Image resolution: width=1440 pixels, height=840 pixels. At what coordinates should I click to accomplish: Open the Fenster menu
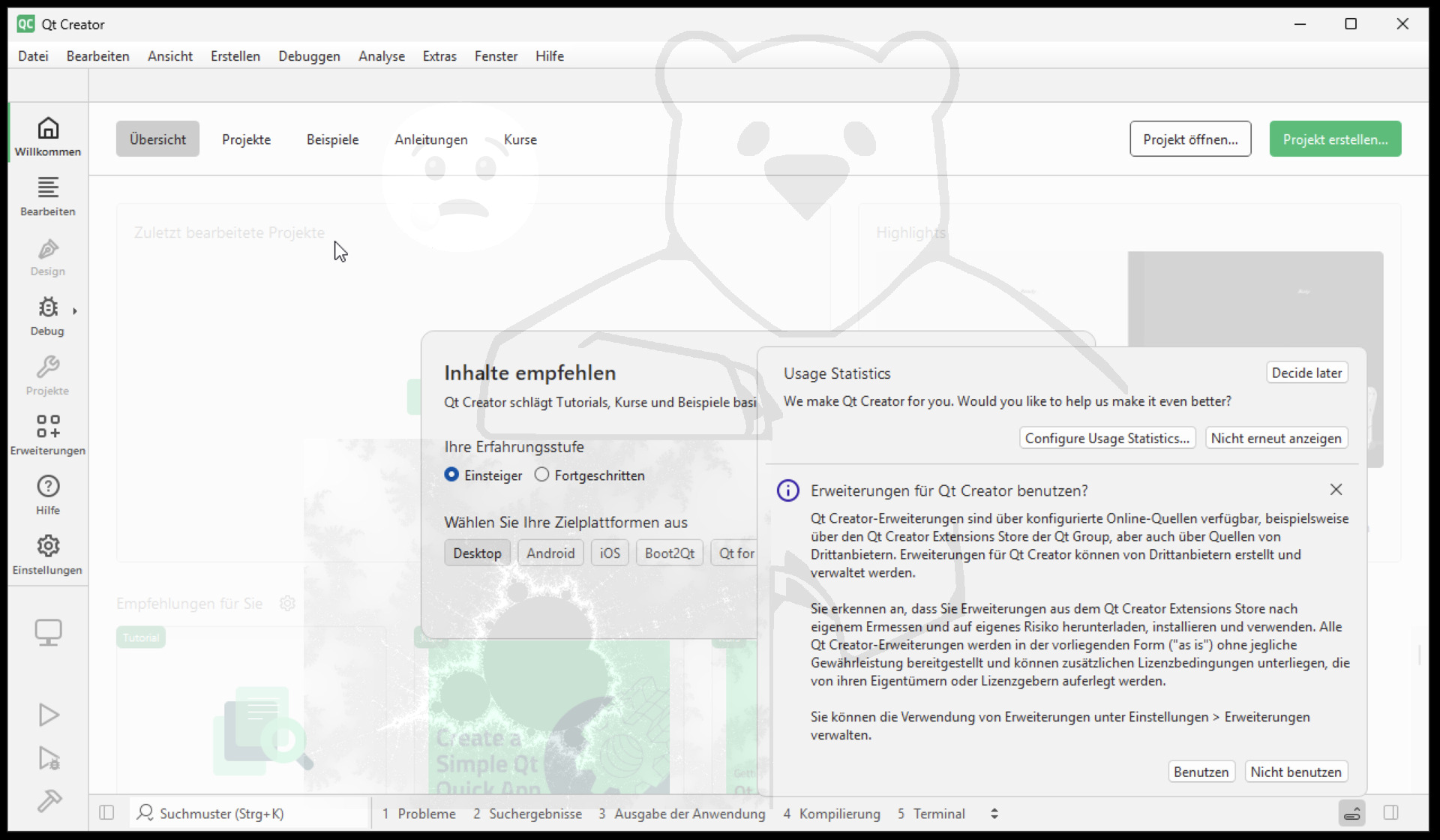(496, 55)
